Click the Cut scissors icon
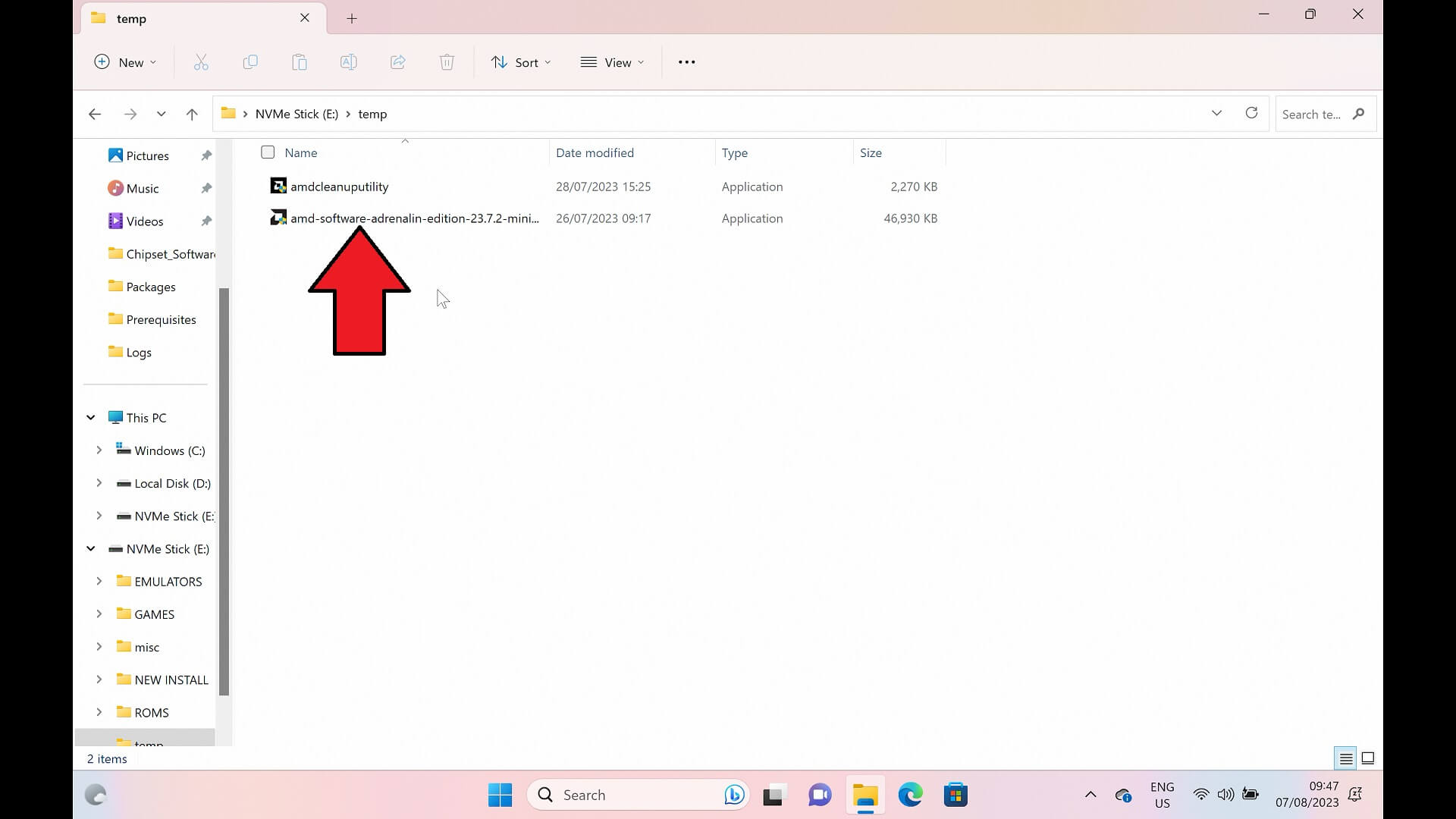 [x=201, y=62]
